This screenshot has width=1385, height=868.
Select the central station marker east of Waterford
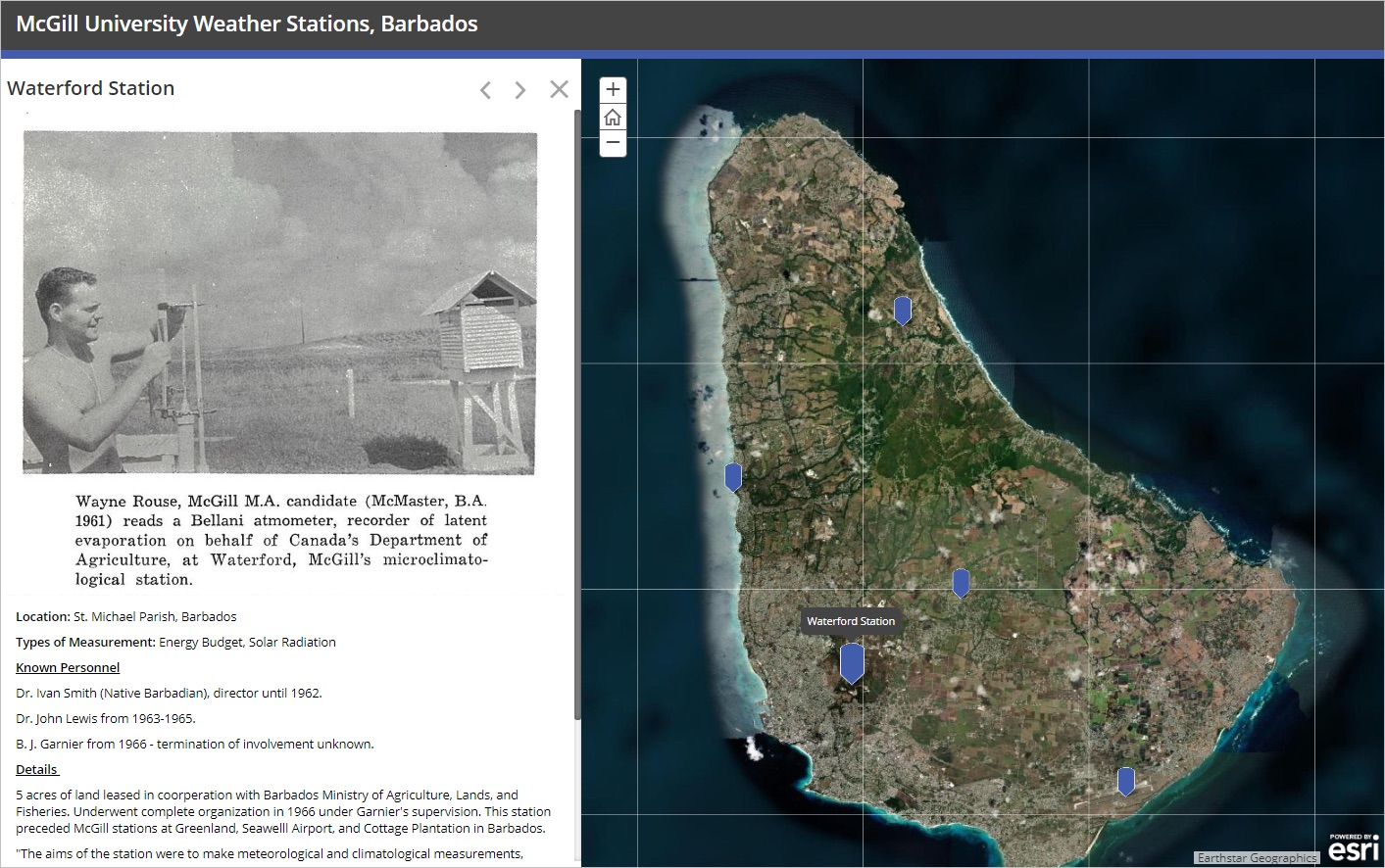pos(962,583)
